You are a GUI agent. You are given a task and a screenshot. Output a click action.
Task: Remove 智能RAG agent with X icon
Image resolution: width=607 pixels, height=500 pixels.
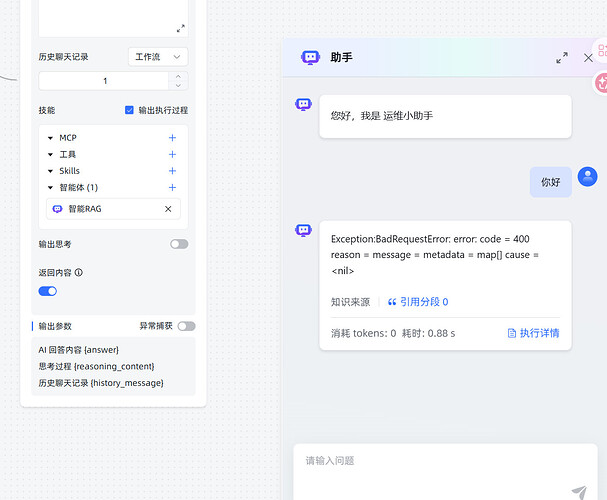tap(168, 209)
